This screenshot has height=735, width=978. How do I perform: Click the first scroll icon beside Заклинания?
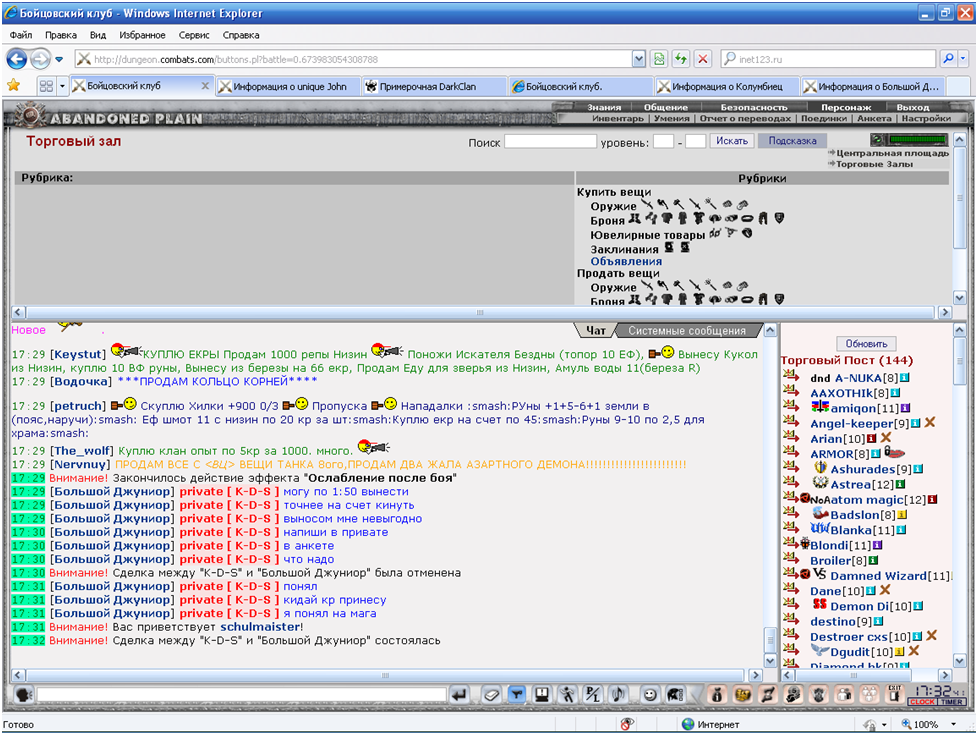[669, 247]
